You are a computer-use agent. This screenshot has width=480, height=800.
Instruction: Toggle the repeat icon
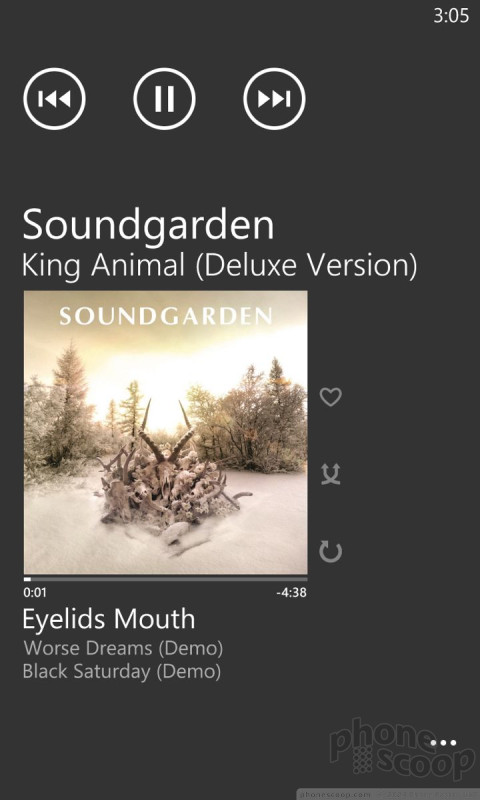[x=331, y=552]
